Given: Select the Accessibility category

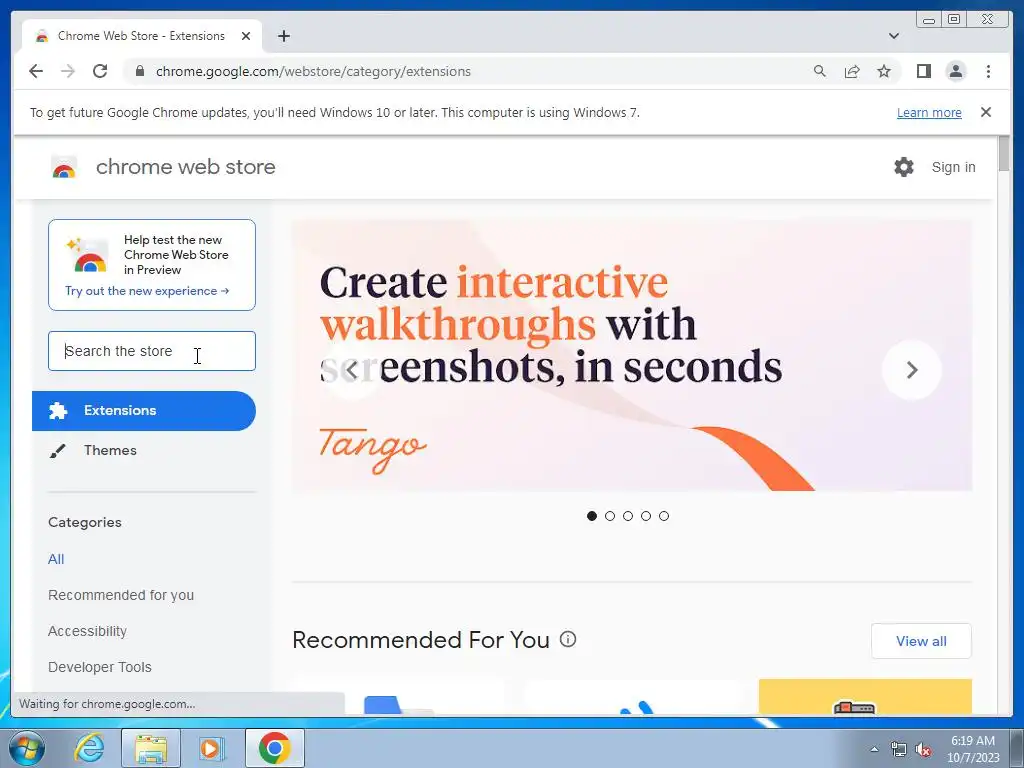Looking at the screenshot, I should 88,632.
